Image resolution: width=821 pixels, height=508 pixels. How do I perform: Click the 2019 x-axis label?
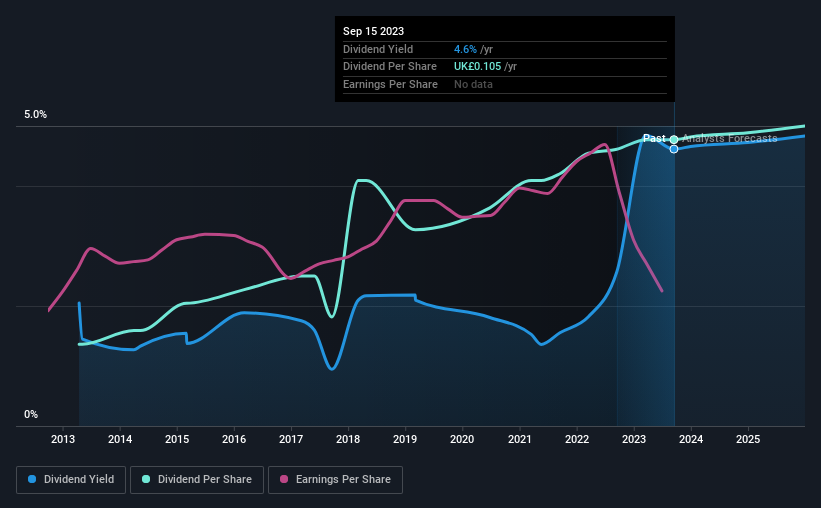point(405,439)
